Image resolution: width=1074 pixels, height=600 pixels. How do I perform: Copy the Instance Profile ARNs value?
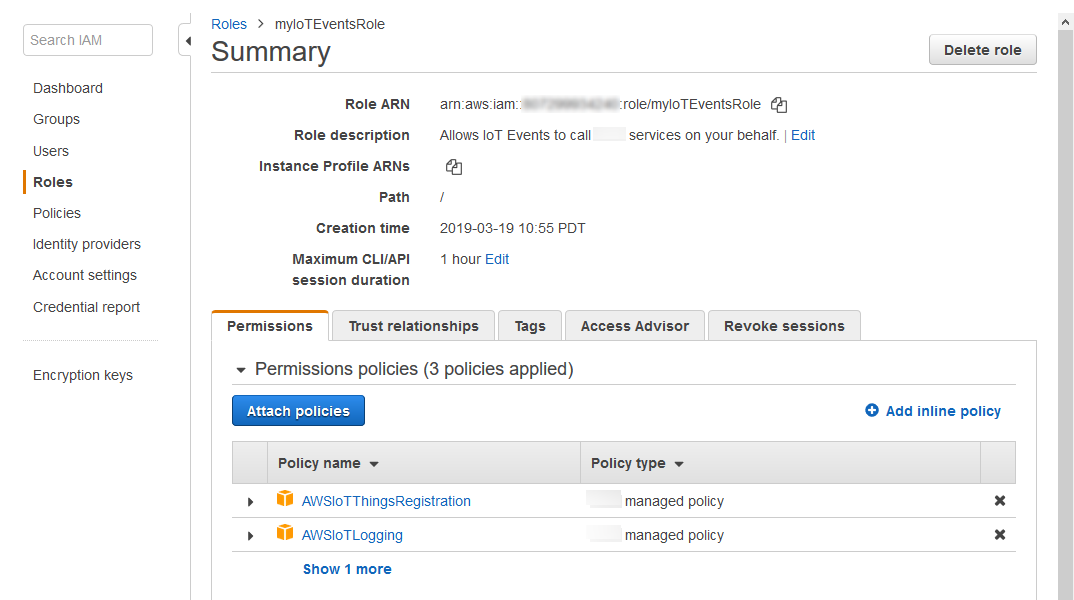[x=453, y=167]
